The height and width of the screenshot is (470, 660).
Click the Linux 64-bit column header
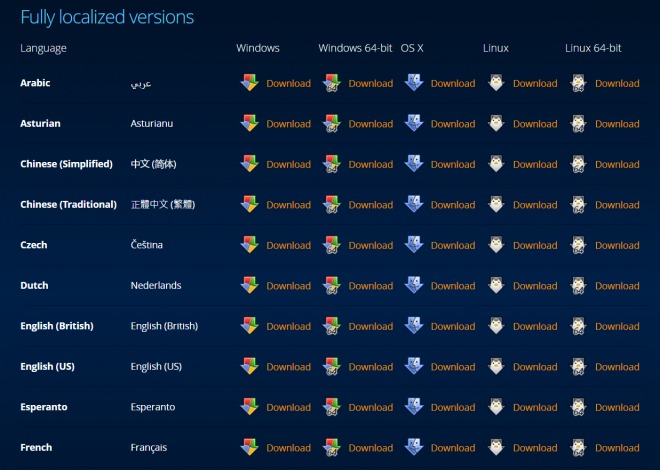tap(593, 48)
